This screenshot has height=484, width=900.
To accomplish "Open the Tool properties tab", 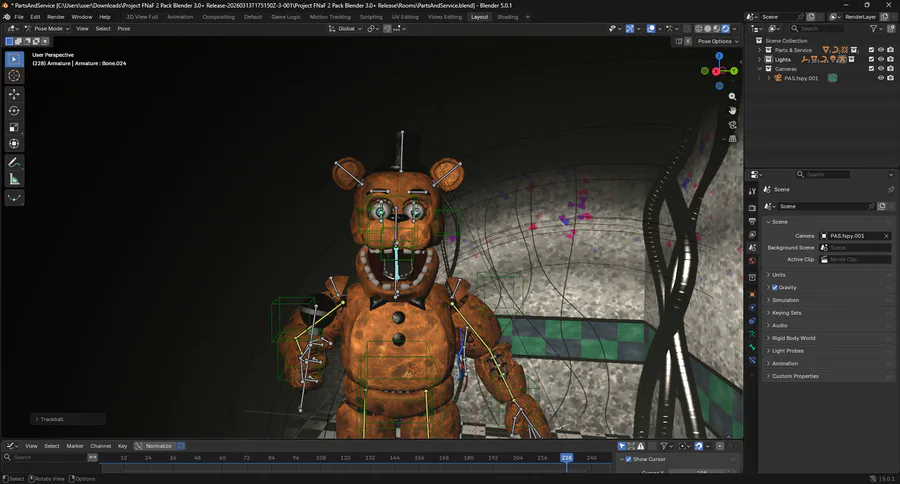I will pyautogui.click(x=752, y=191).
